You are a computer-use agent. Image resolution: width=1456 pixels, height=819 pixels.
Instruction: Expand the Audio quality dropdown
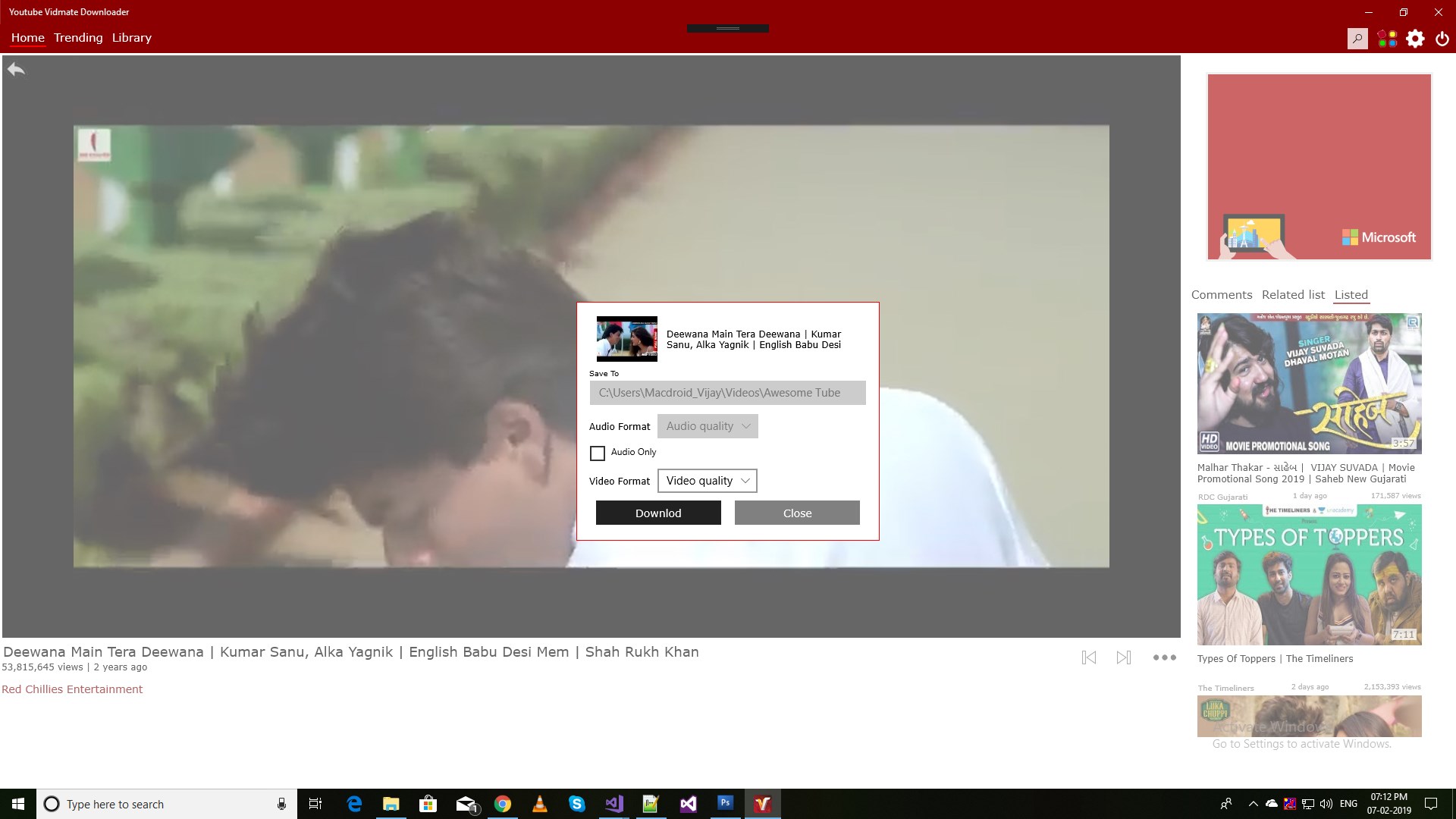point(707,426)
